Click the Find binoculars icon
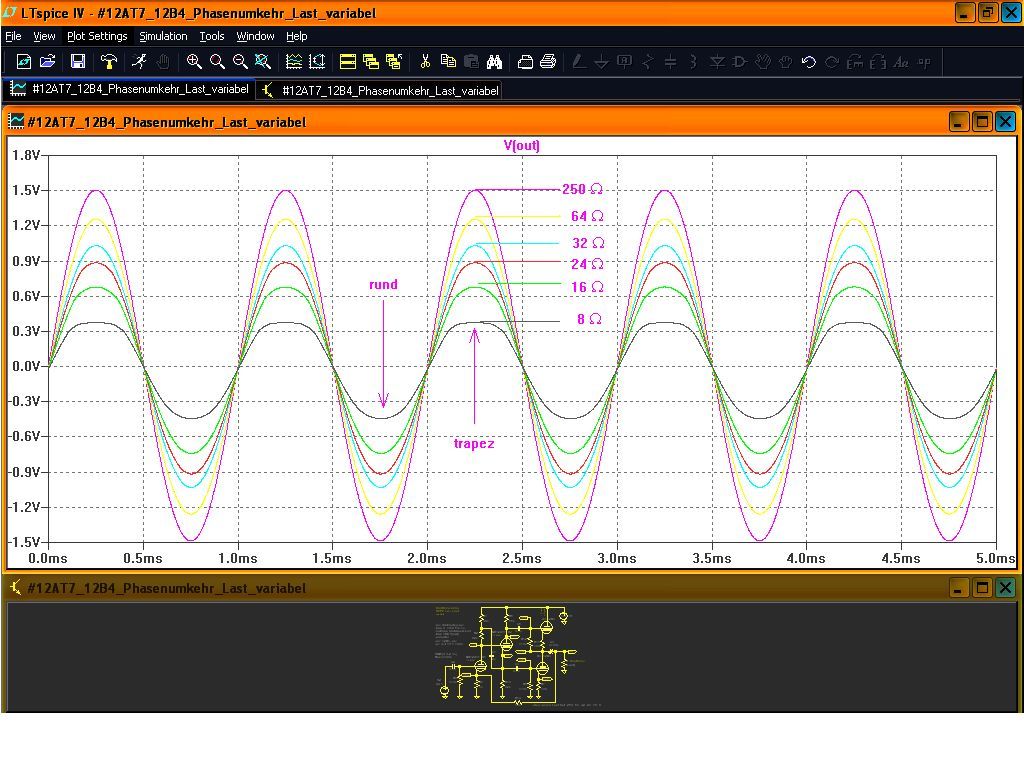The image size is (1024, 768). (494, 62)
